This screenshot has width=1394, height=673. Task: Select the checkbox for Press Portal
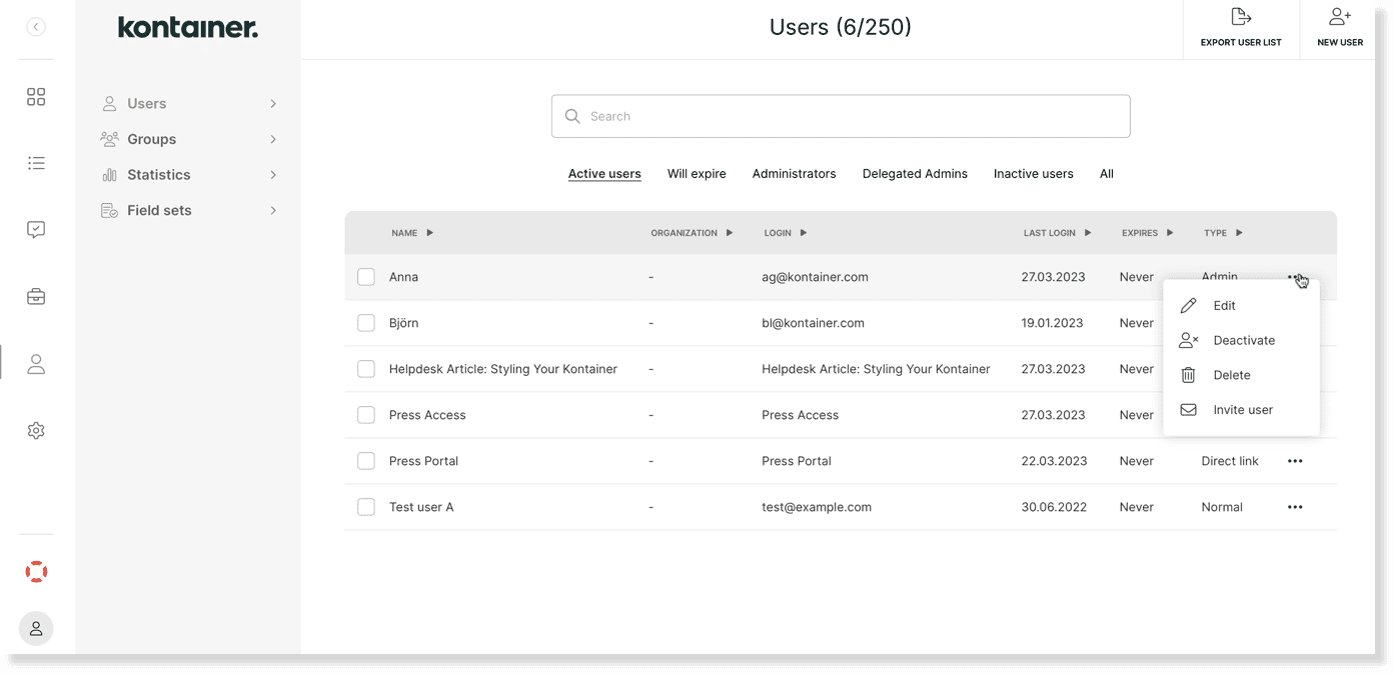coord(366,461)
